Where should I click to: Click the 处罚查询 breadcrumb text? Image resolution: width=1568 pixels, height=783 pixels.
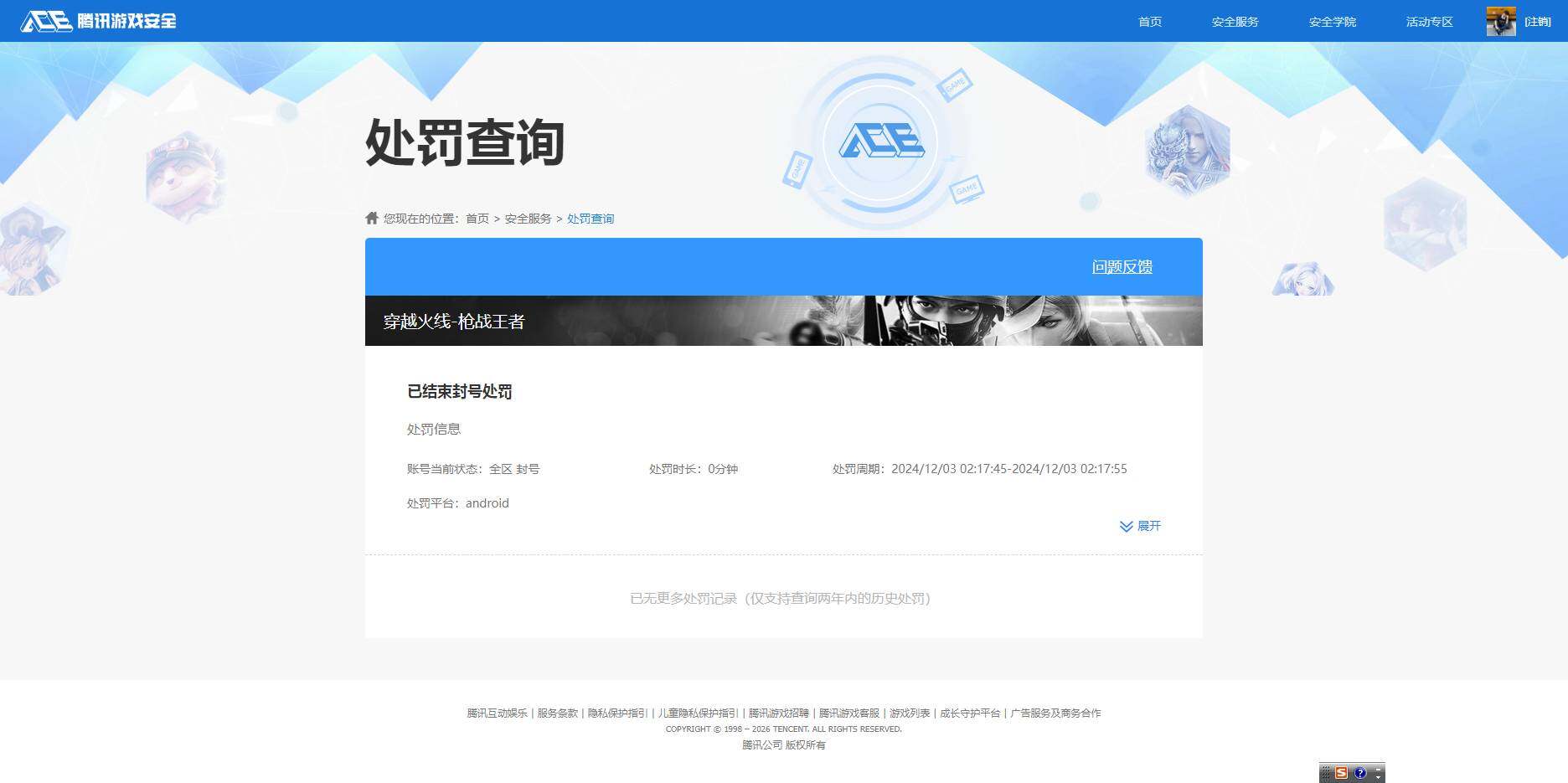point(590,219)
